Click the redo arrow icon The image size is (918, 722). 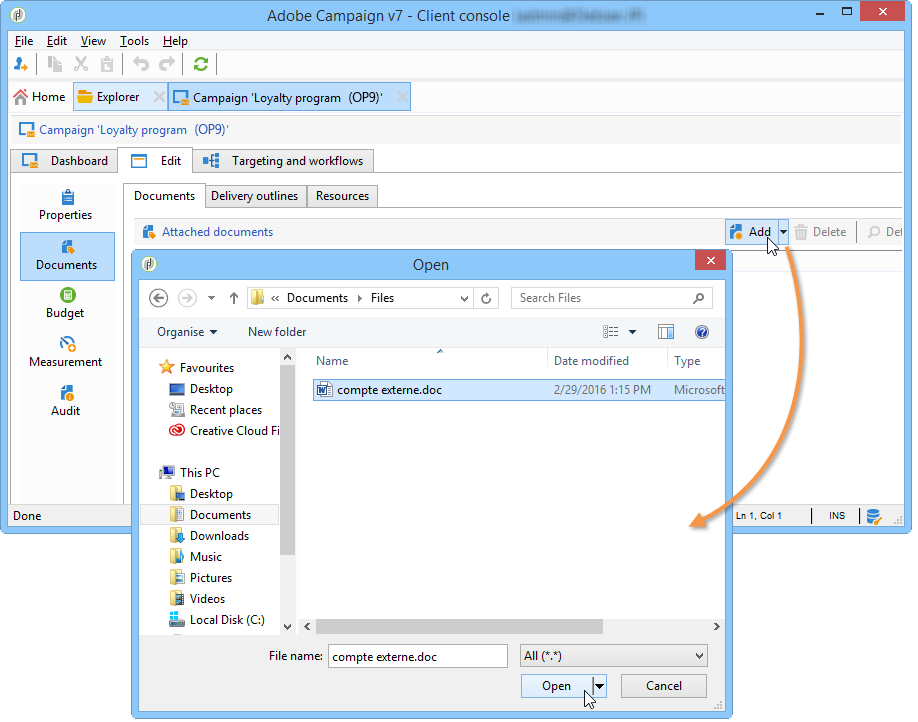coord(167,64)
